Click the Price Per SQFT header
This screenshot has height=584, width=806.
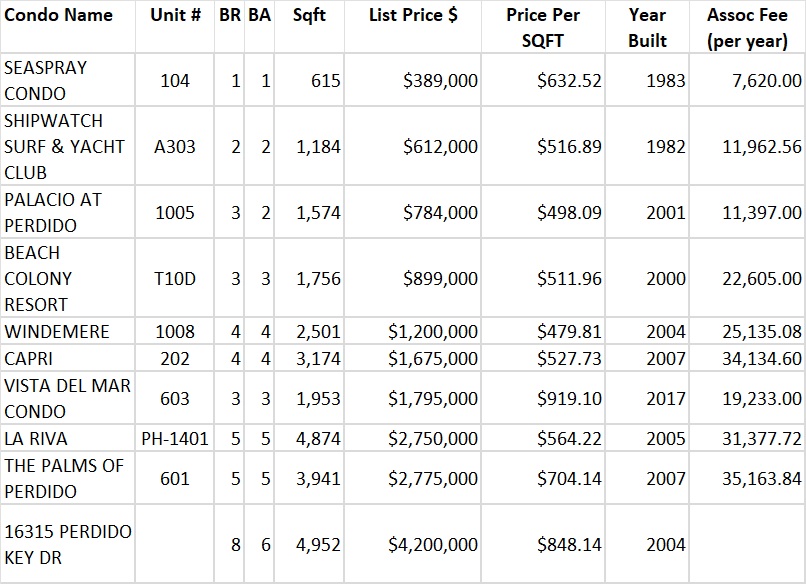tap(542, 28)
